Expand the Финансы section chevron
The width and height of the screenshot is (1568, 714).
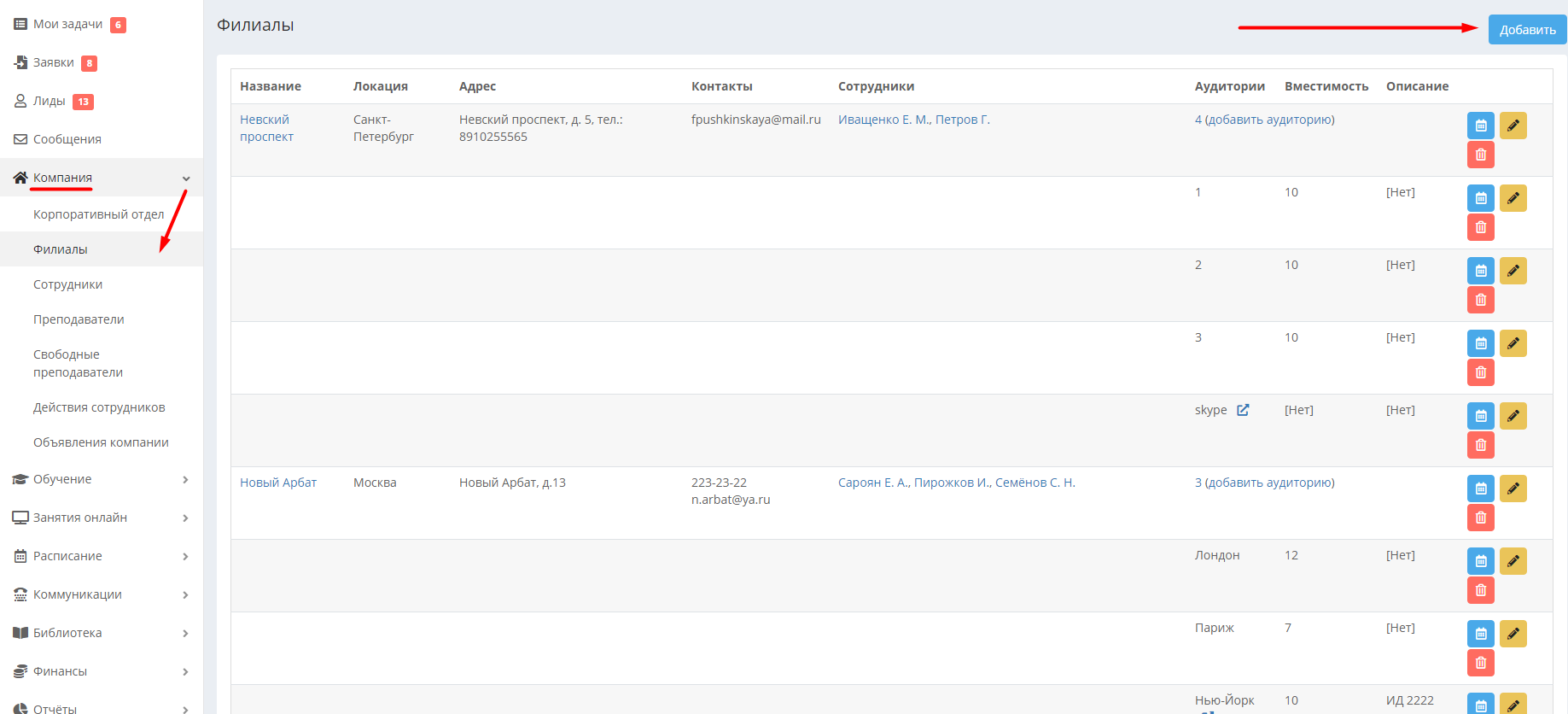186,672
